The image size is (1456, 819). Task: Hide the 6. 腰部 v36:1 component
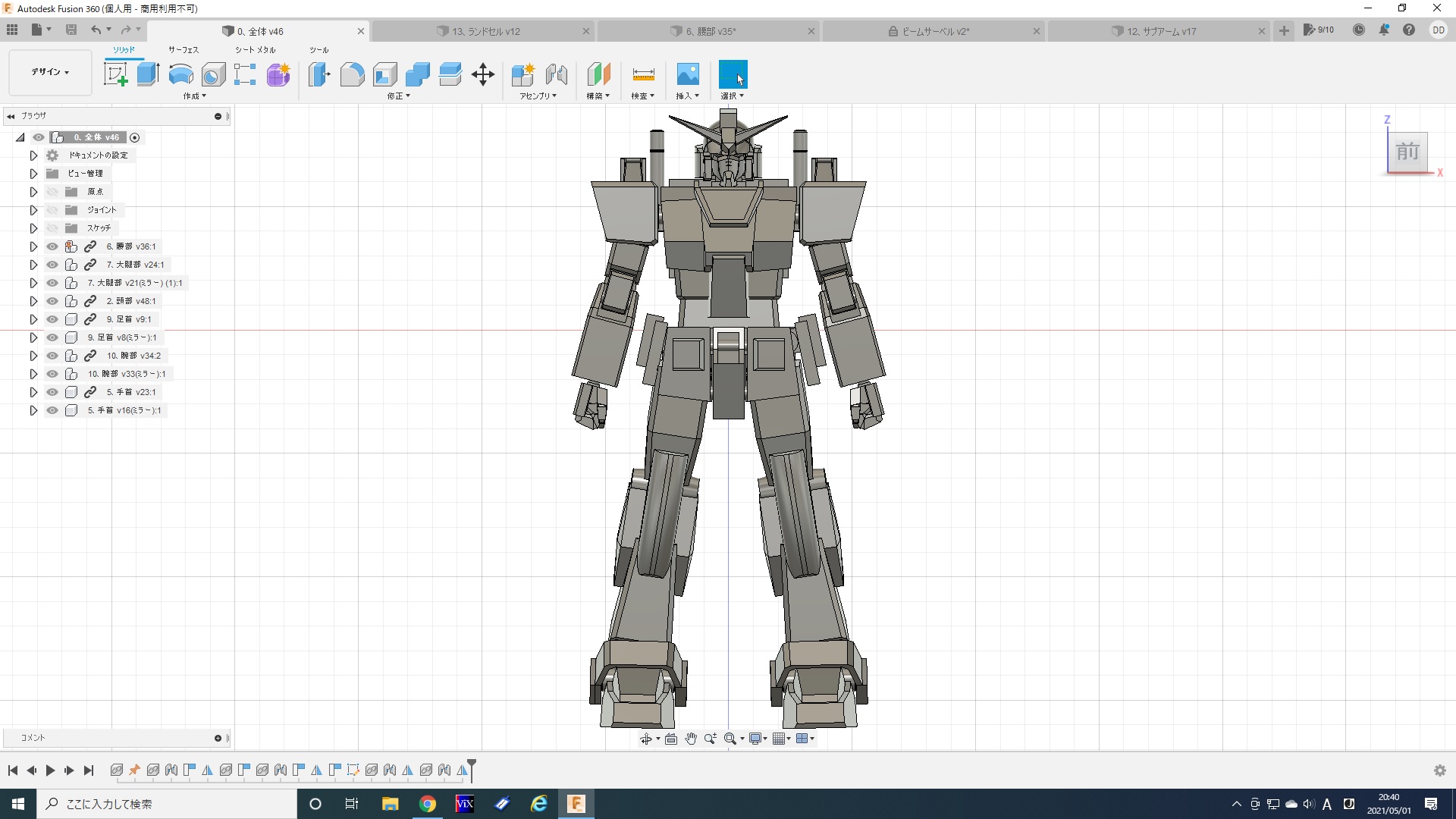click(x=52, y=246)
